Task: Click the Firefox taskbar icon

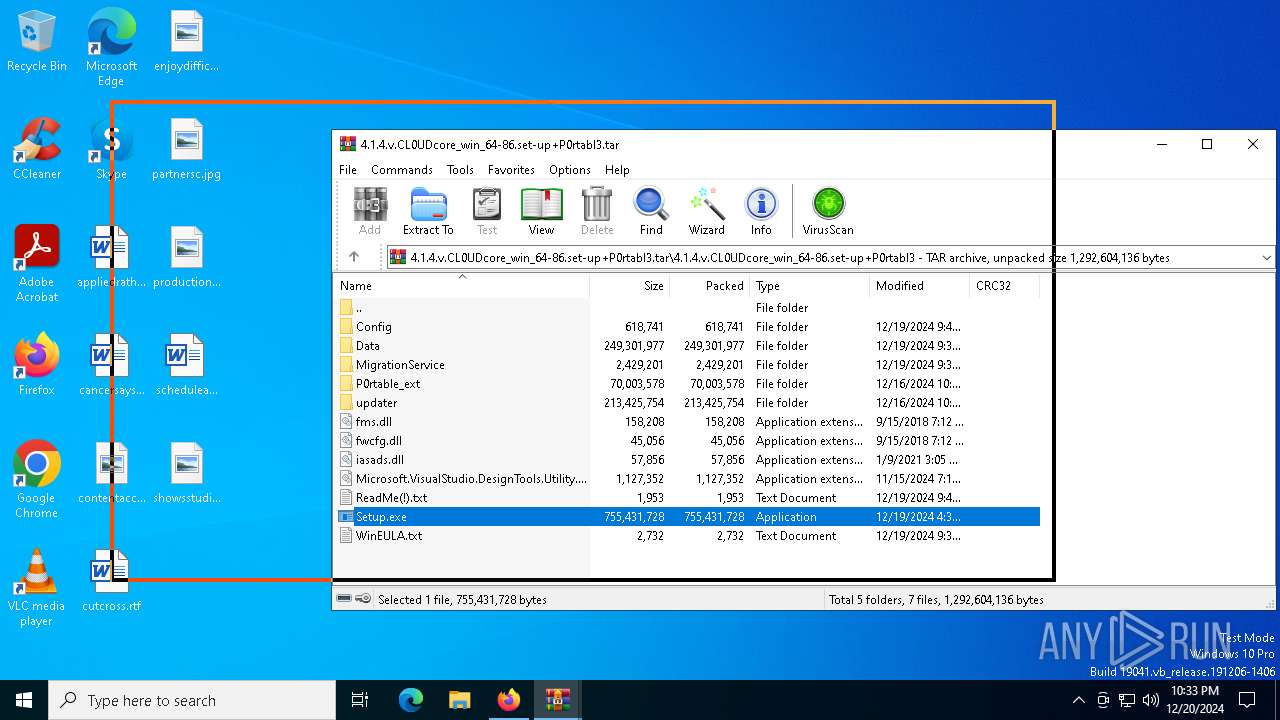Action: click(508, 700)
